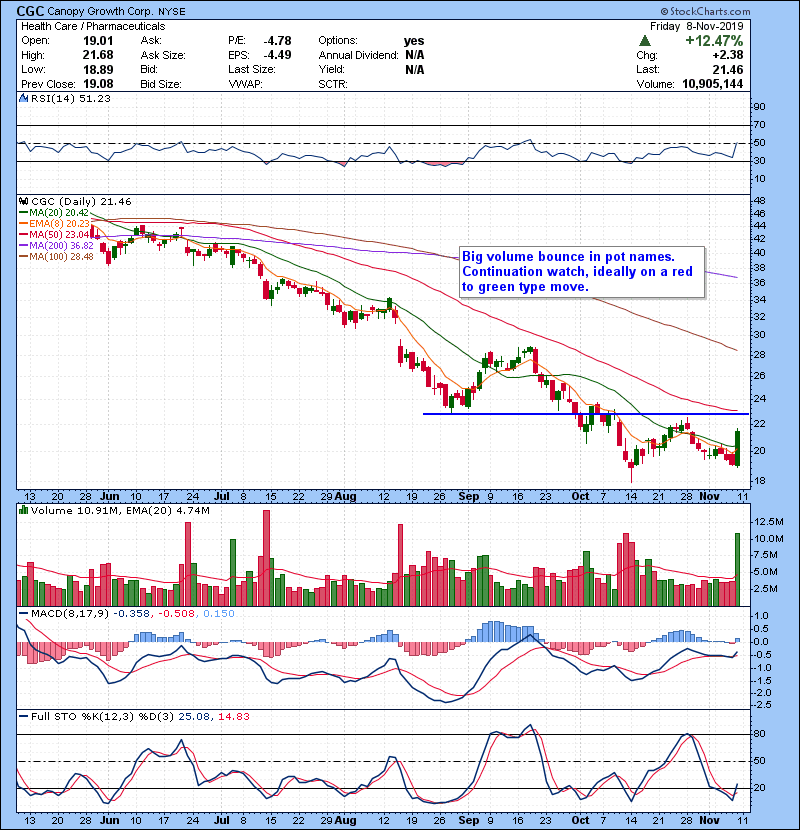Click the Options yes value

coord(414,41)
